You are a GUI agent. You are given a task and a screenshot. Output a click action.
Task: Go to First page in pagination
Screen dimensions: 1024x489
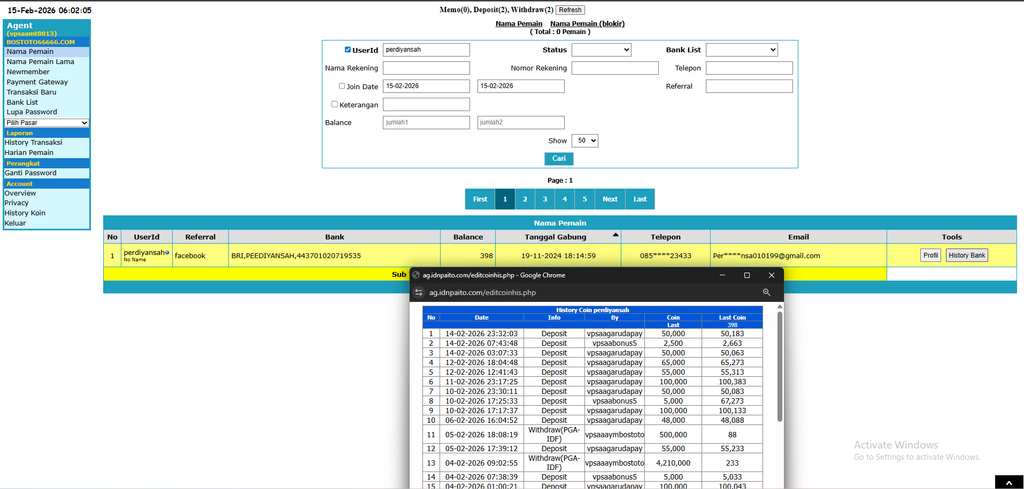[480, 199]
